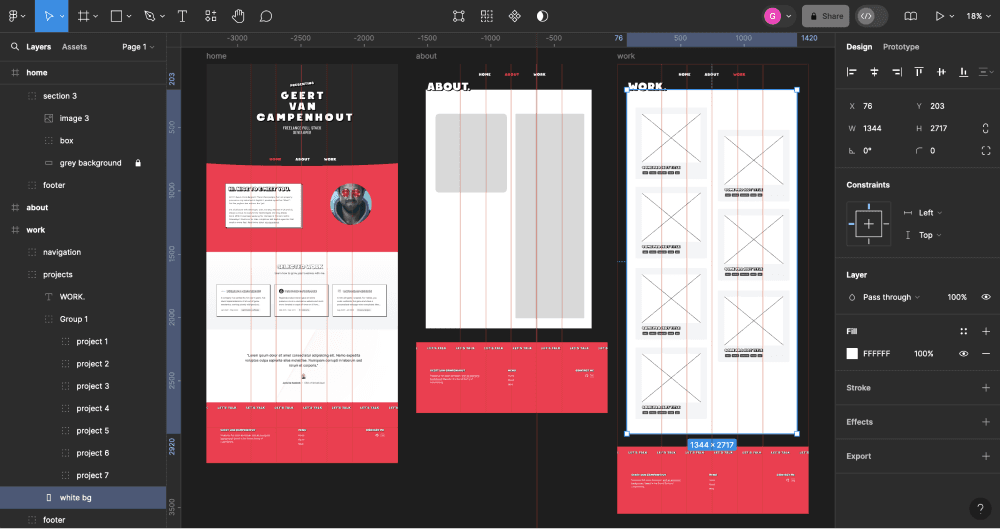Click the rotation angle field
Viewport: 1000px width, 529px height.
[879, 151]
